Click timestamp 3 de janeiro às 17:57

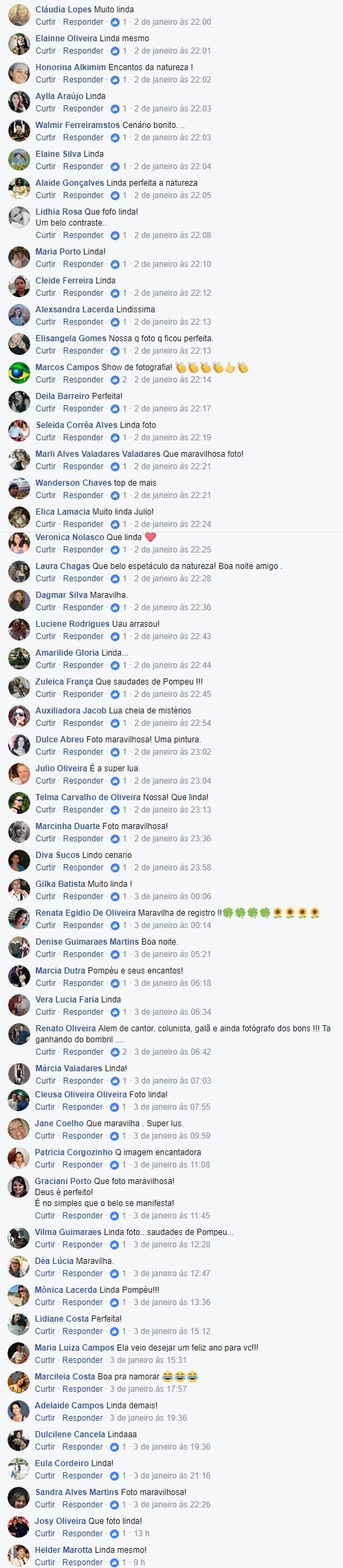click(148, 1389)
